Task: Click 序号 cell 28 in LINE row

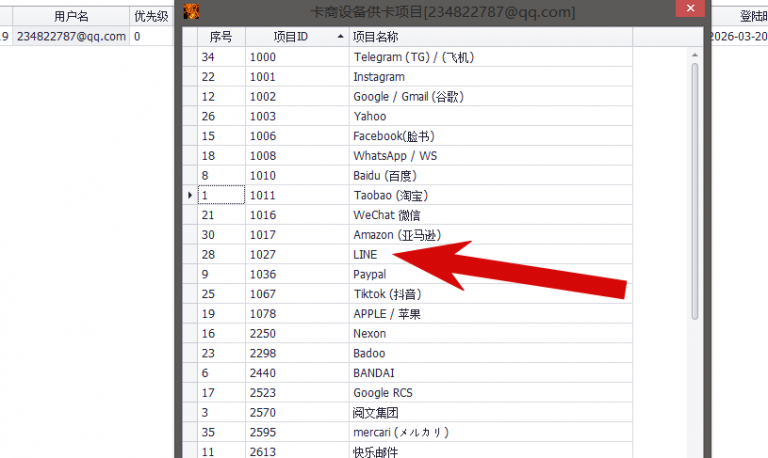Action: [x=221, y=255]
